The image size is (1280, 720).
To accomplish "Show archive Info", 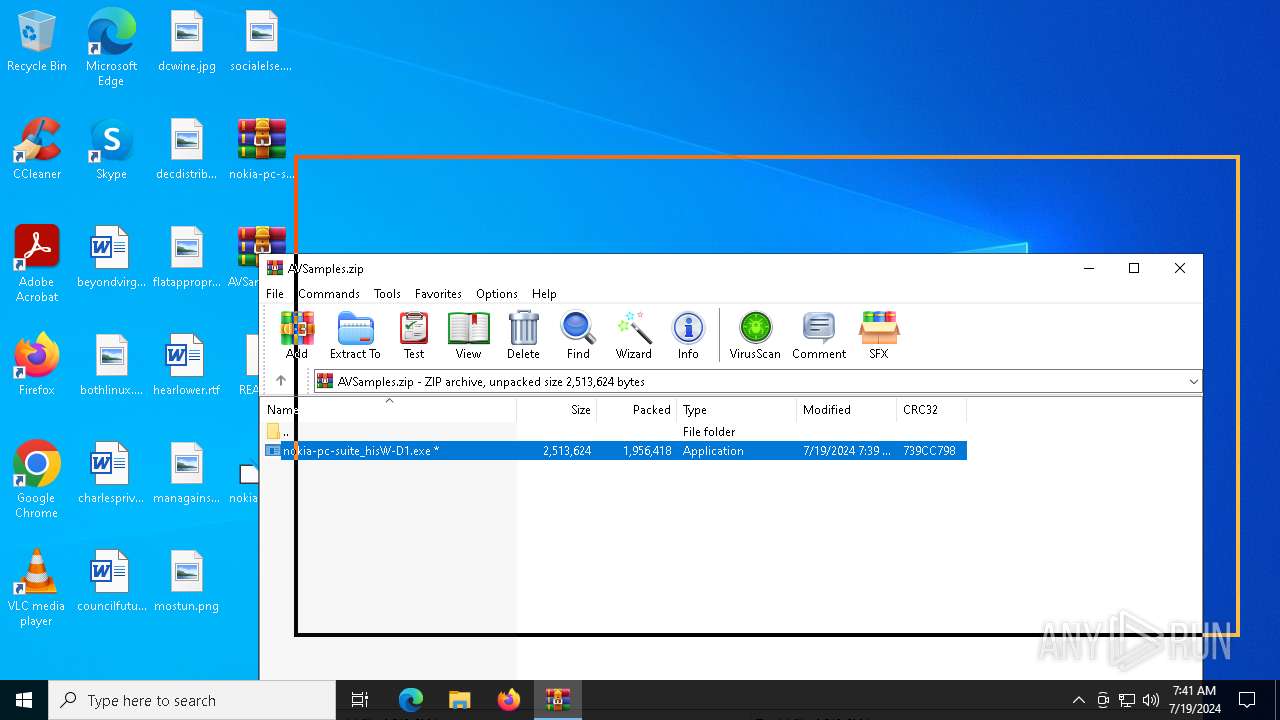I will tap(688, 335).
